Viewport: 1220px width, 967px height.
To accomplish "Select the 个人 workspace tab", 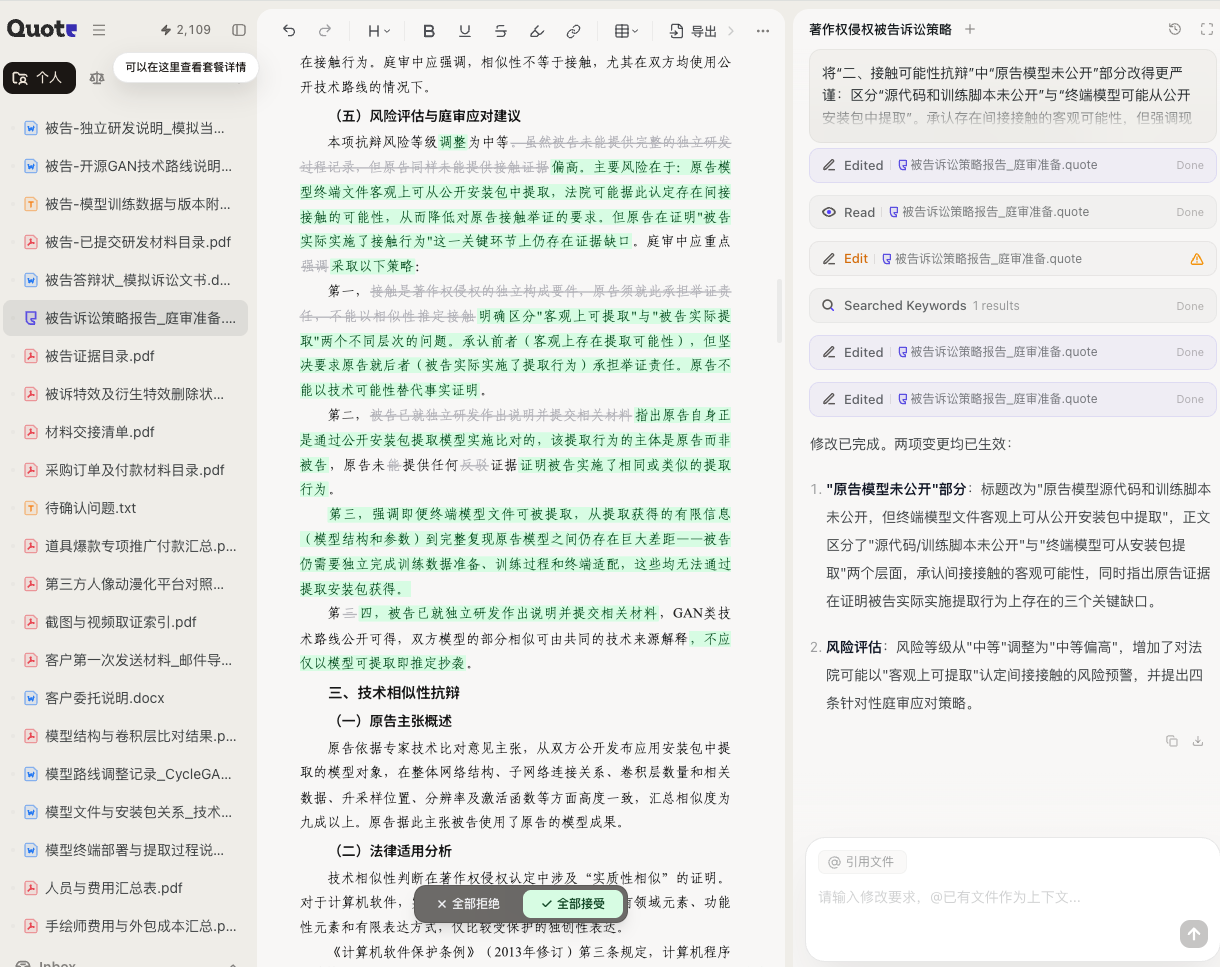I will tap(39, 77).
